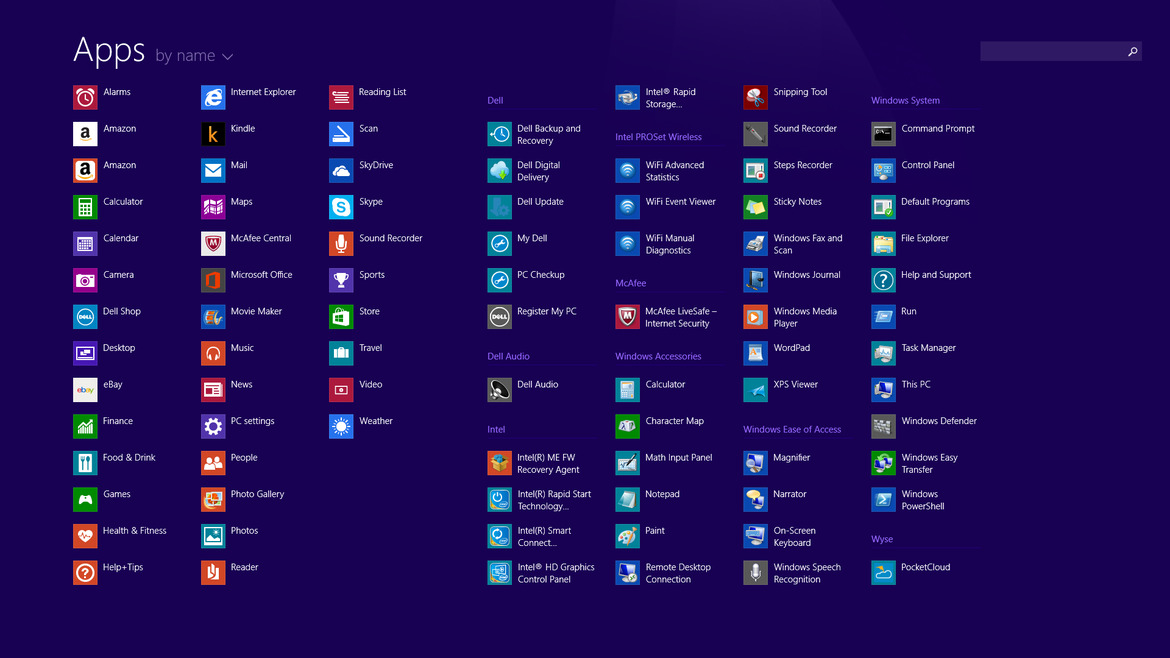Select Windows Ease of Access header
The height and width of the screenshot is (658, 1170).
click(x=792, y=429)
